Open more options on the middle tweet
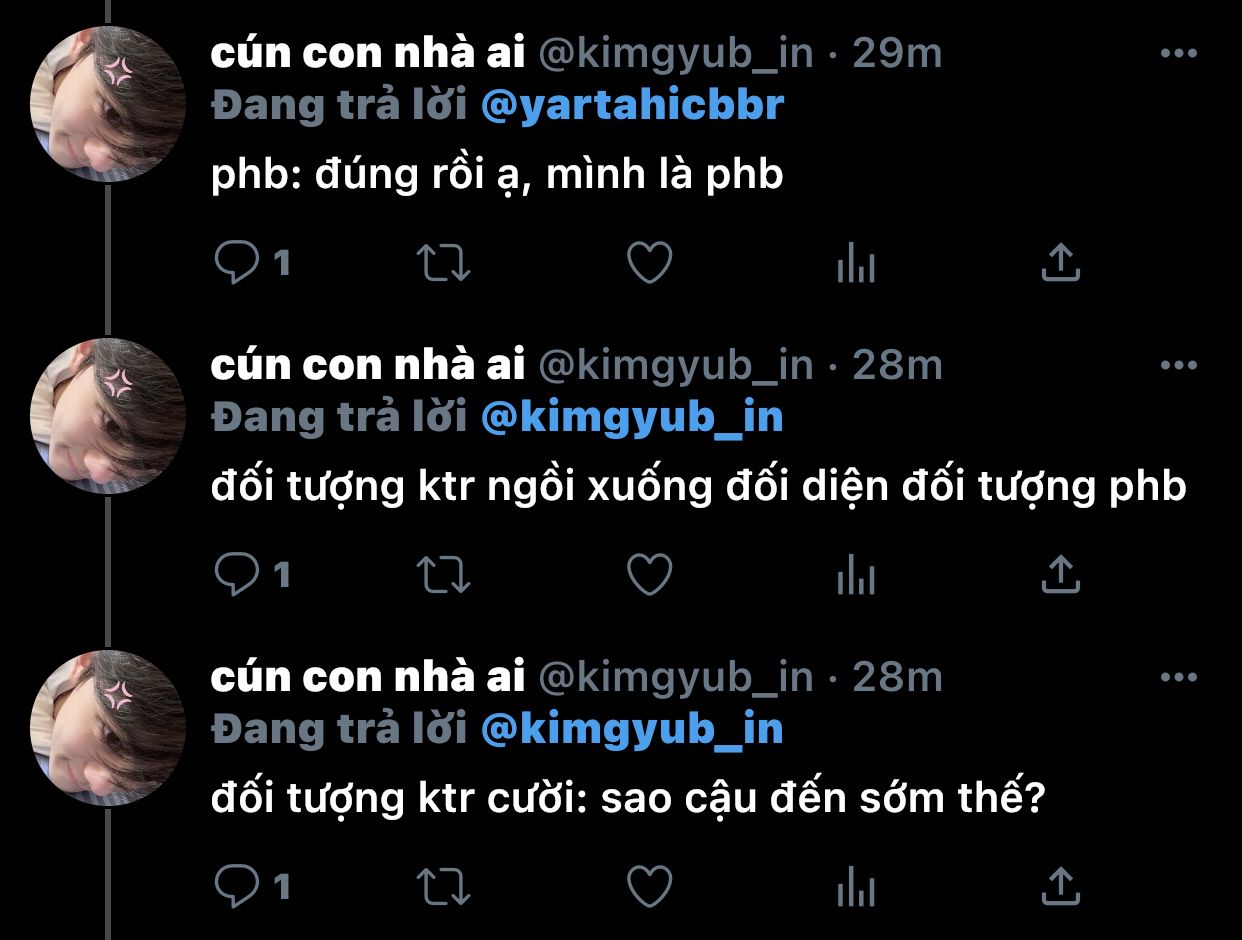Screen dimensions: 1242x940 point(1178,365)
